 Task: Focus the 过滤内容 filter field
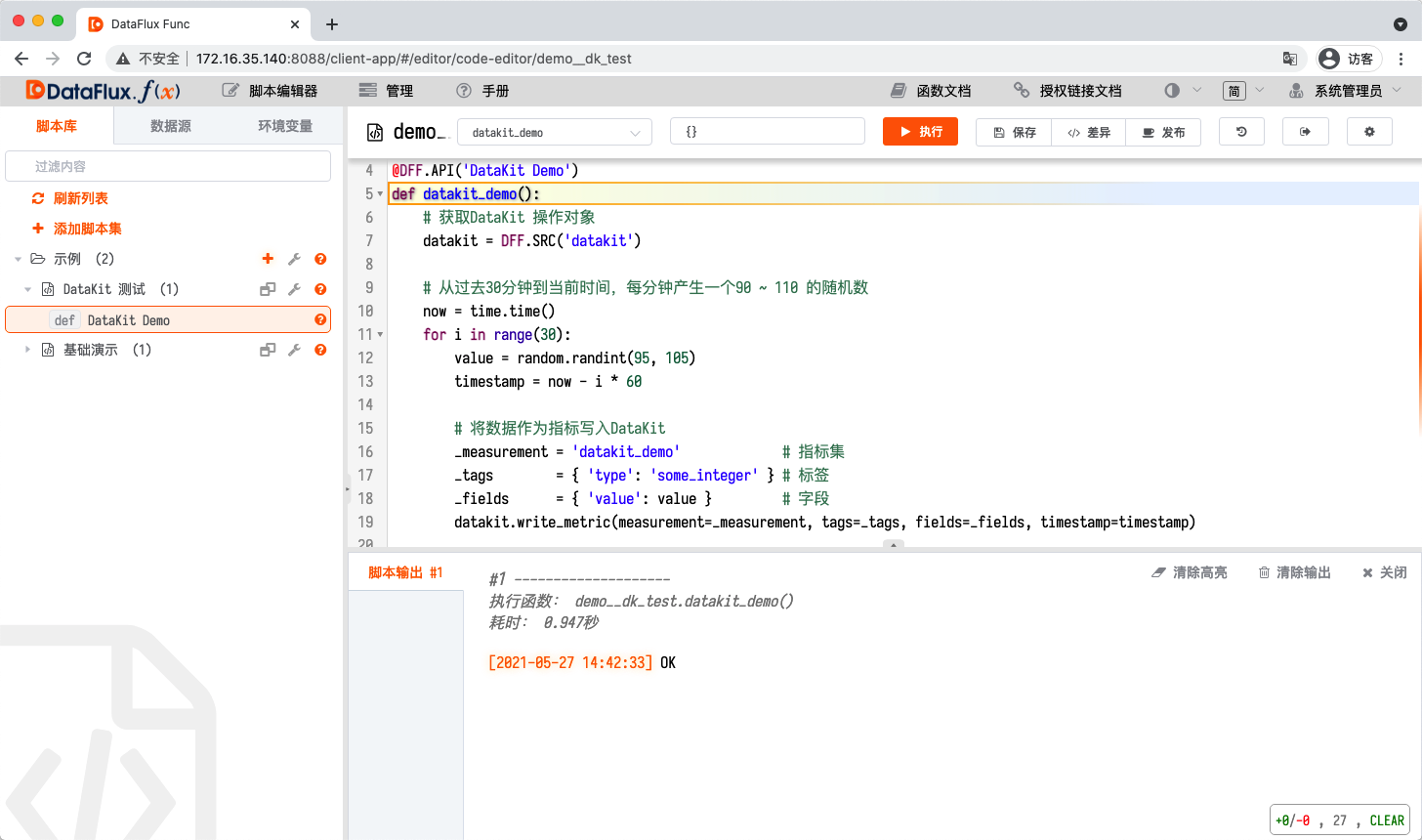click(x=168, y=166)
